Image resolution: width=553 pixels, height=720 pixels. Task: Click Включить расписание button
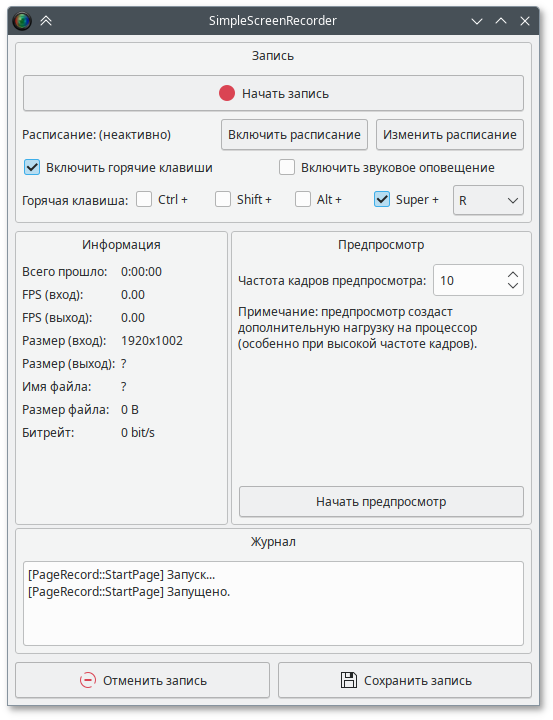point(294,135)
